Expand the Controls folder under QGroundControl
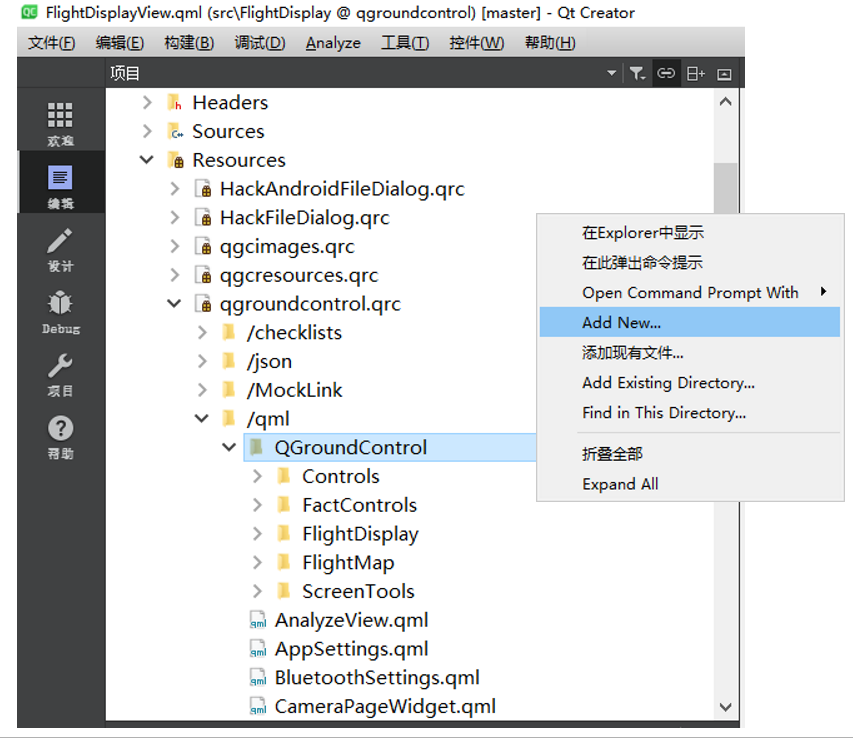 tap(258, 476)
